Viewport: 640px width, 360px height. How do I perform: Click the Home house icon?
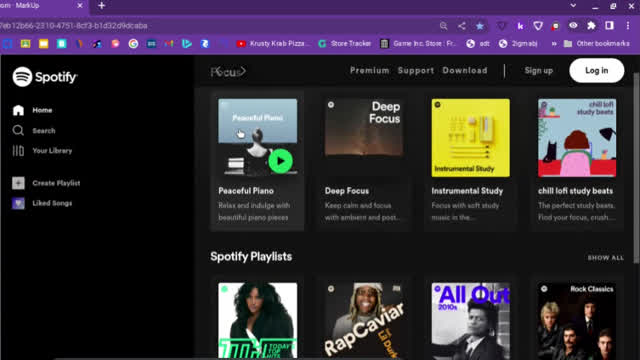pos(18,110)
